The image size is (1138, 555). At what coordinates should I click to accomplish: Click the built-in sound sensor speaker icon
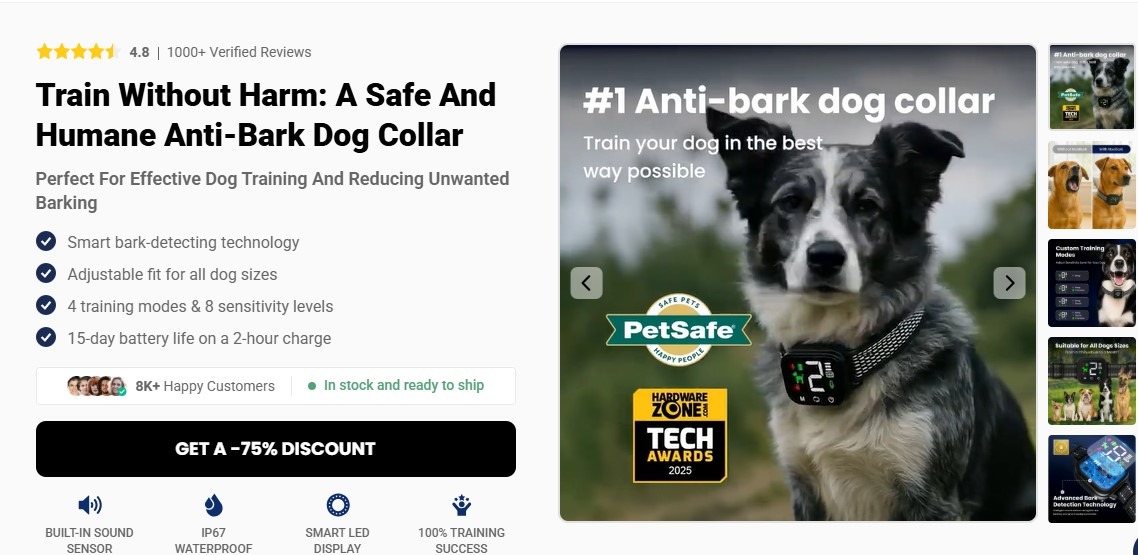coord(89,505)
